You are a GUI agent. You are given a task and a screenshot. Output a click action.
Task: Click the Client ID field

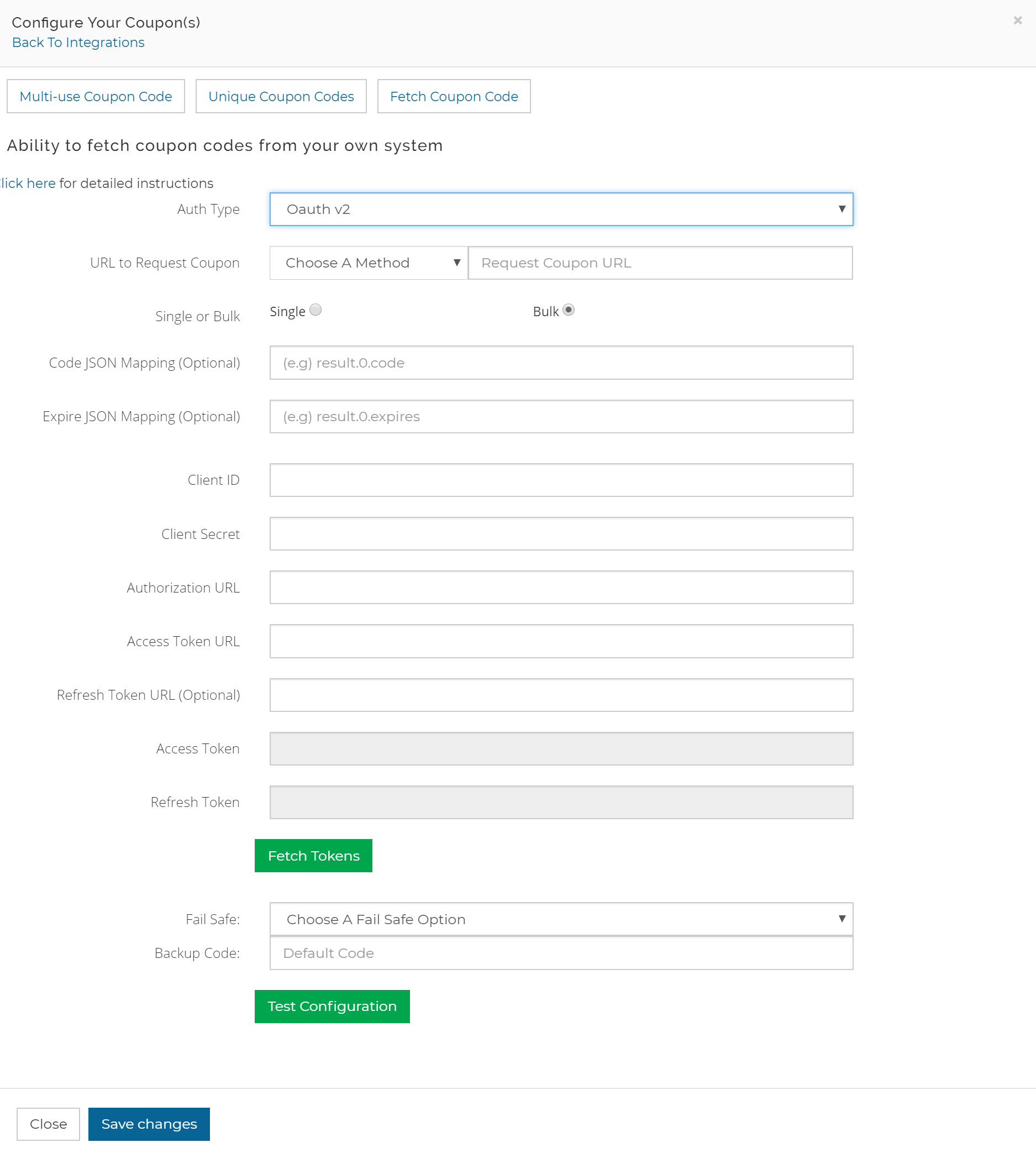tap(561, 480)
